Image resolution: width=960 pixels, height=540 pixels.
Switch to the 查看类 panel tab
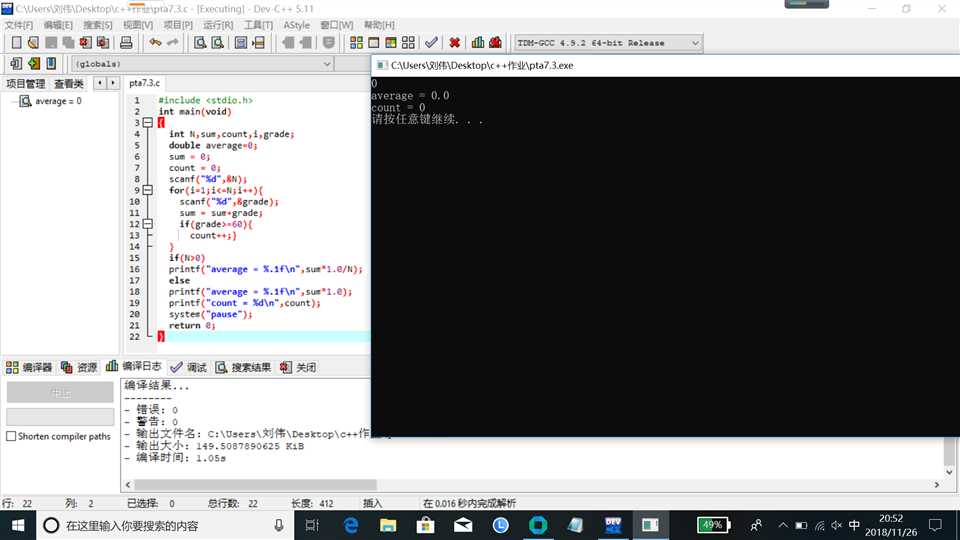click(x=69, y=83)
